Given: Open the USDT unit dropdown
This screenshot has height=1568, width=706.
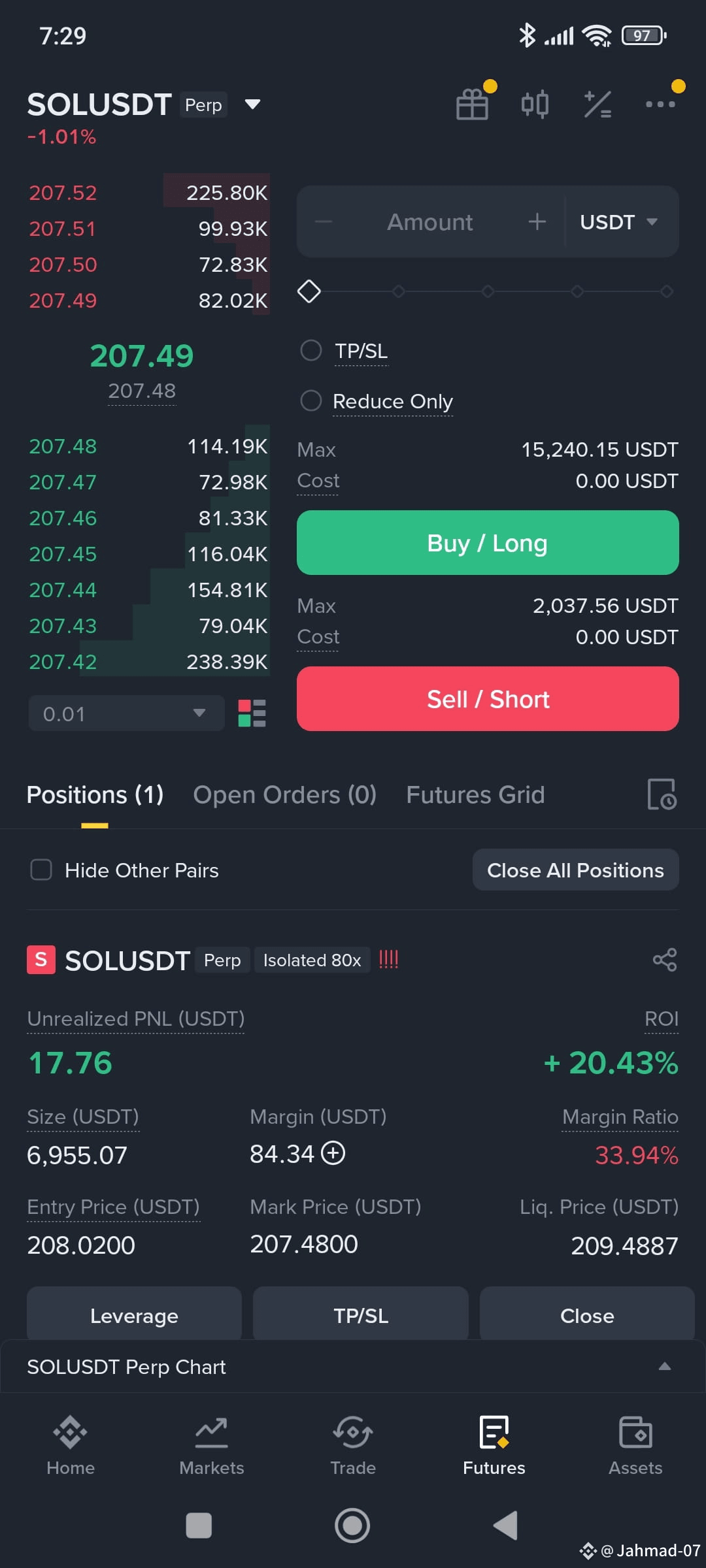Looking at the screenshot, I should [x=618, y=222].
